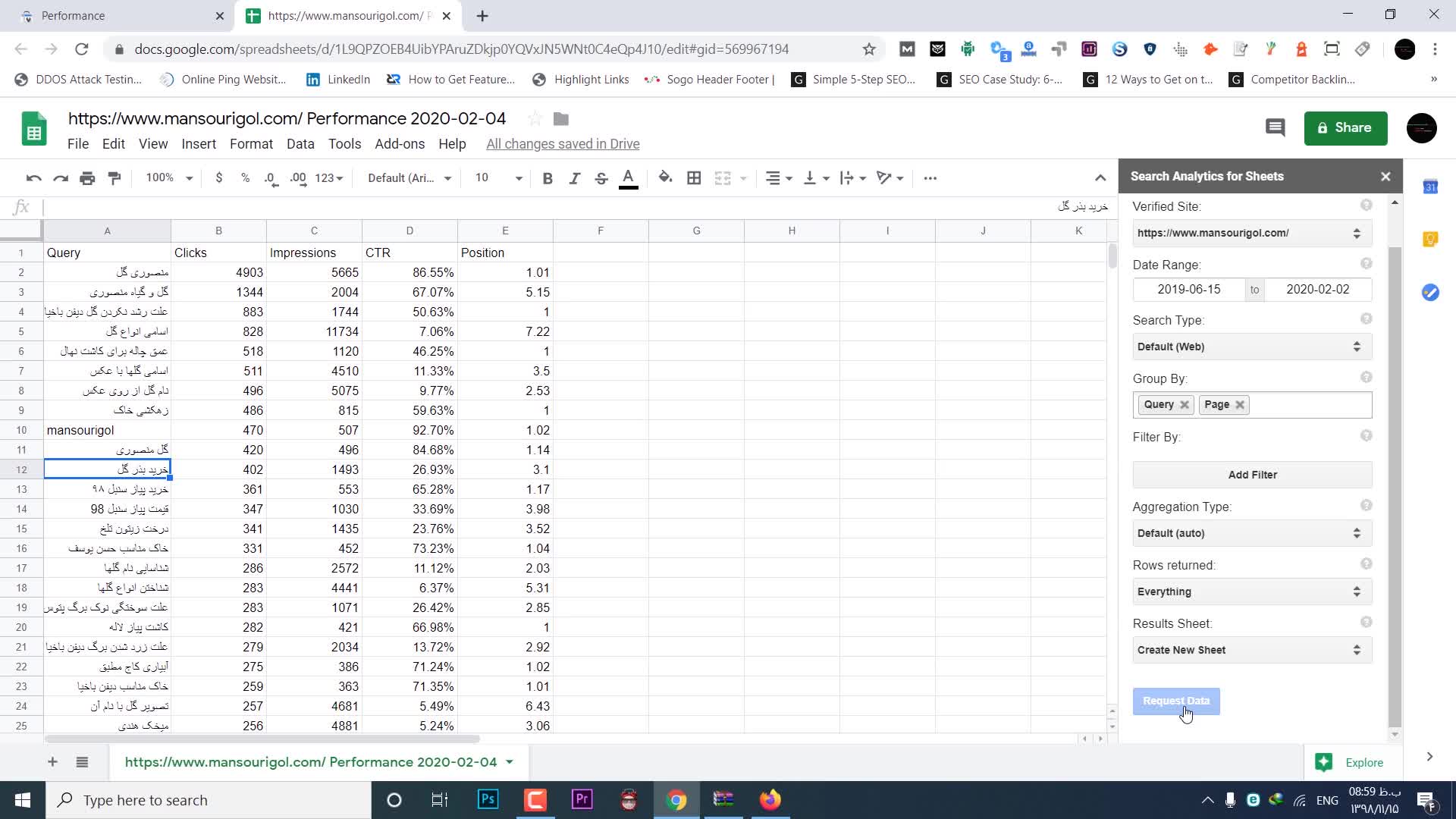Click the fill color bucket icon
Screen dimensions: 1456x819
(x=665, y=178)
